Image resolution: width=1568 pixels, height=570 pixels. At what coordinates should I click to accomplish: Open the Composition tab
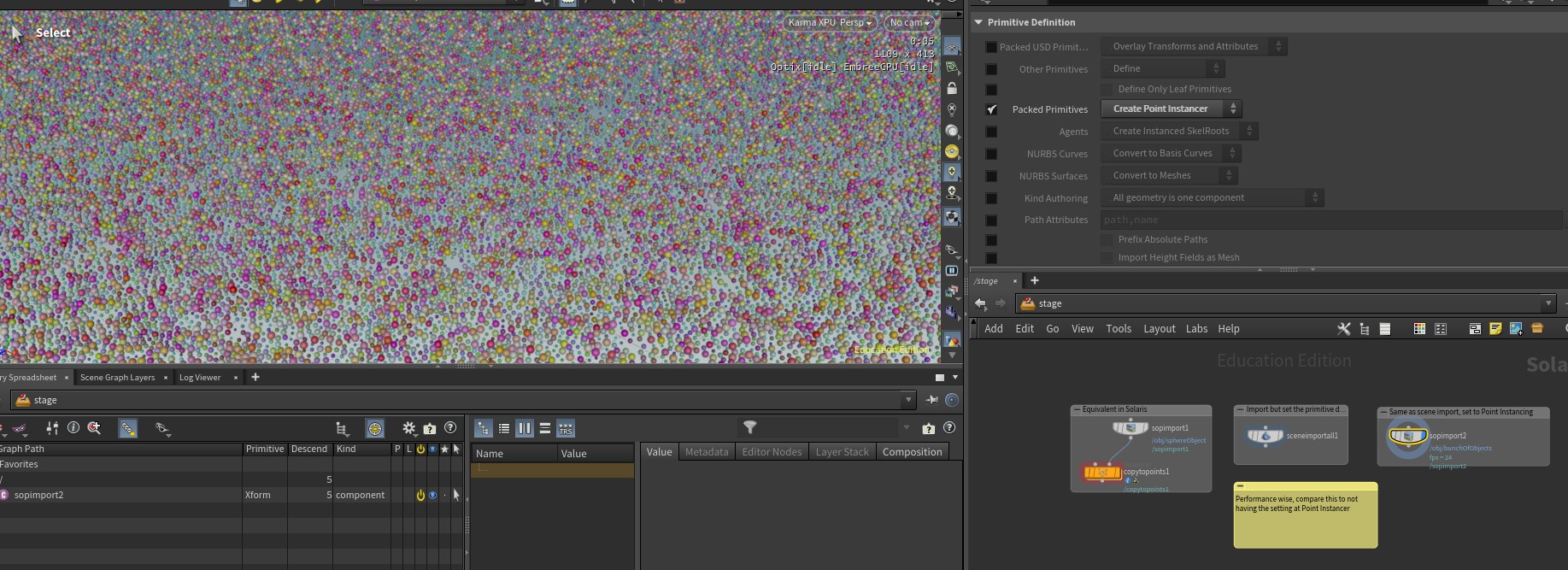[x=912, y=452]
